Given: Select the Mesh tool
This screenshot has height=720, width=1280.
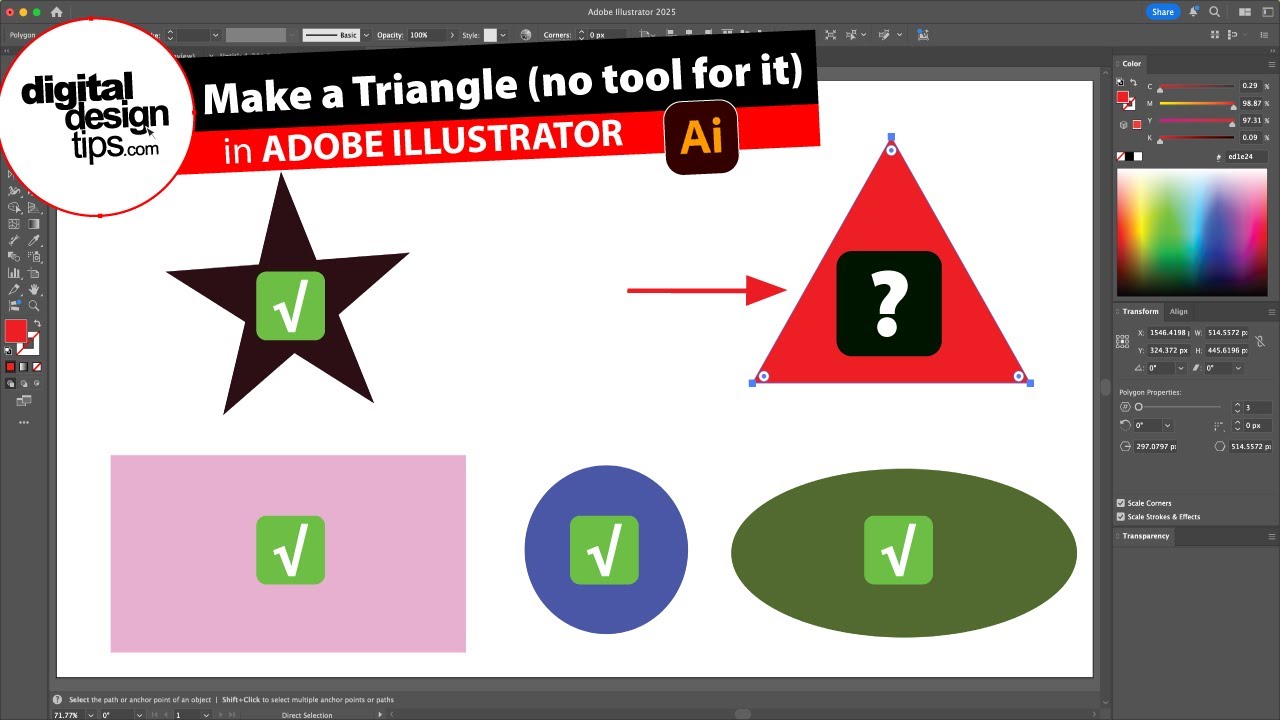Looking at the screenshot, I should (x=14, y=224).
